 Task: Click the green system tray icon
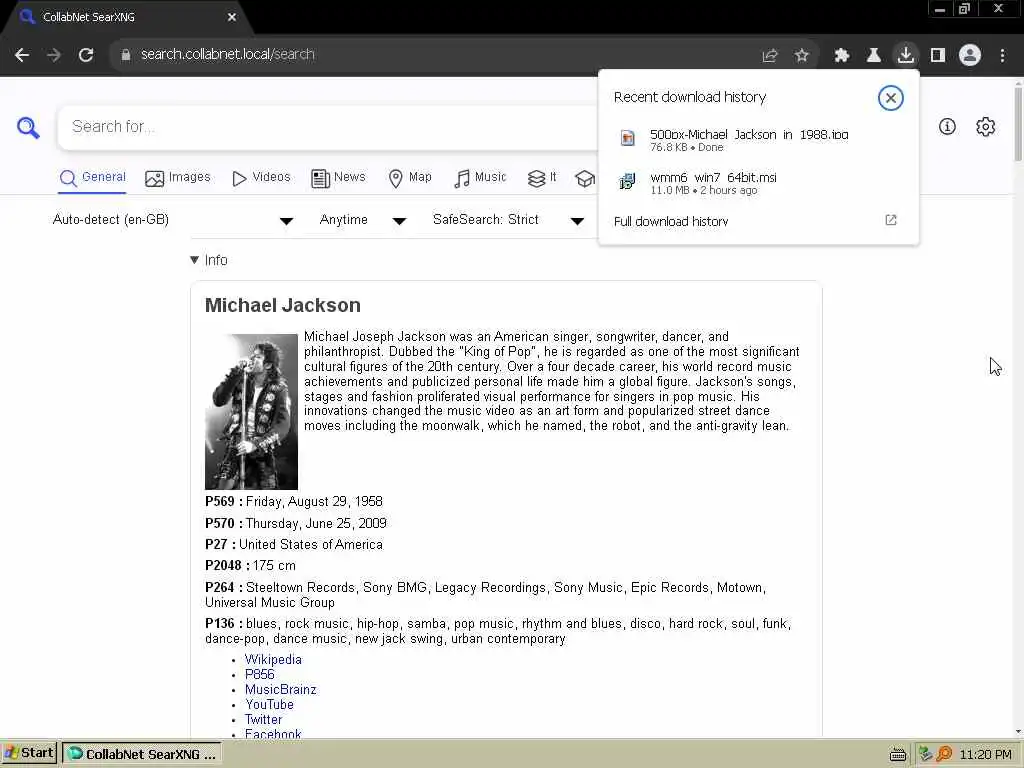[x=925, y=754]
